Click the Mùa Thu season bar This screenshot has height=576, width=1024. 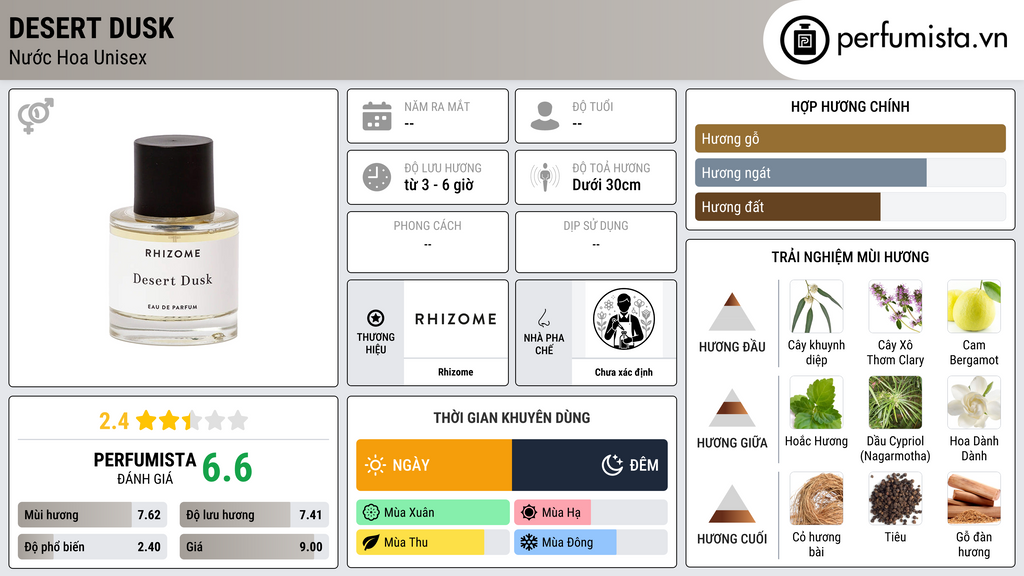click(433, 542)
